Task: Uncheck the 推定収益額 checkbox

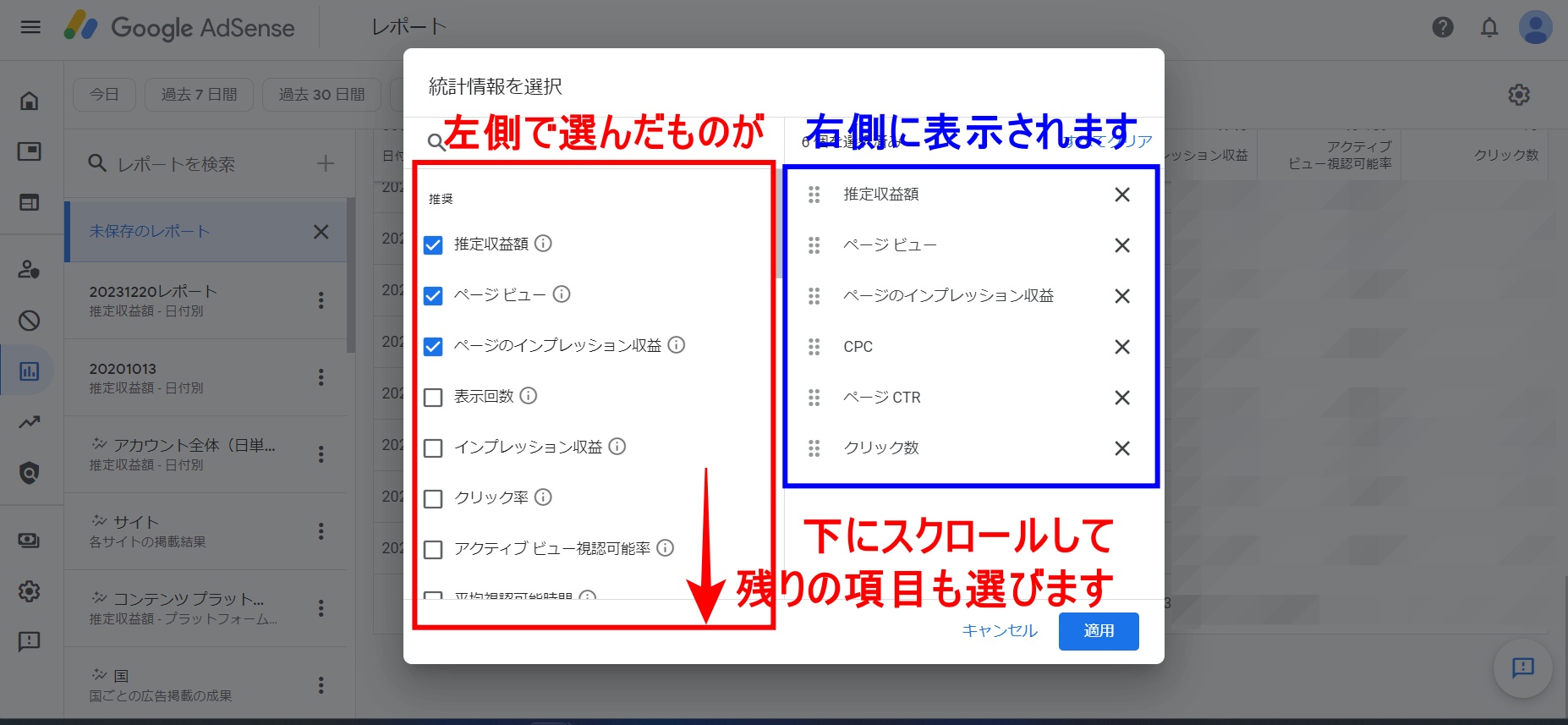Action: coord(433,245)
